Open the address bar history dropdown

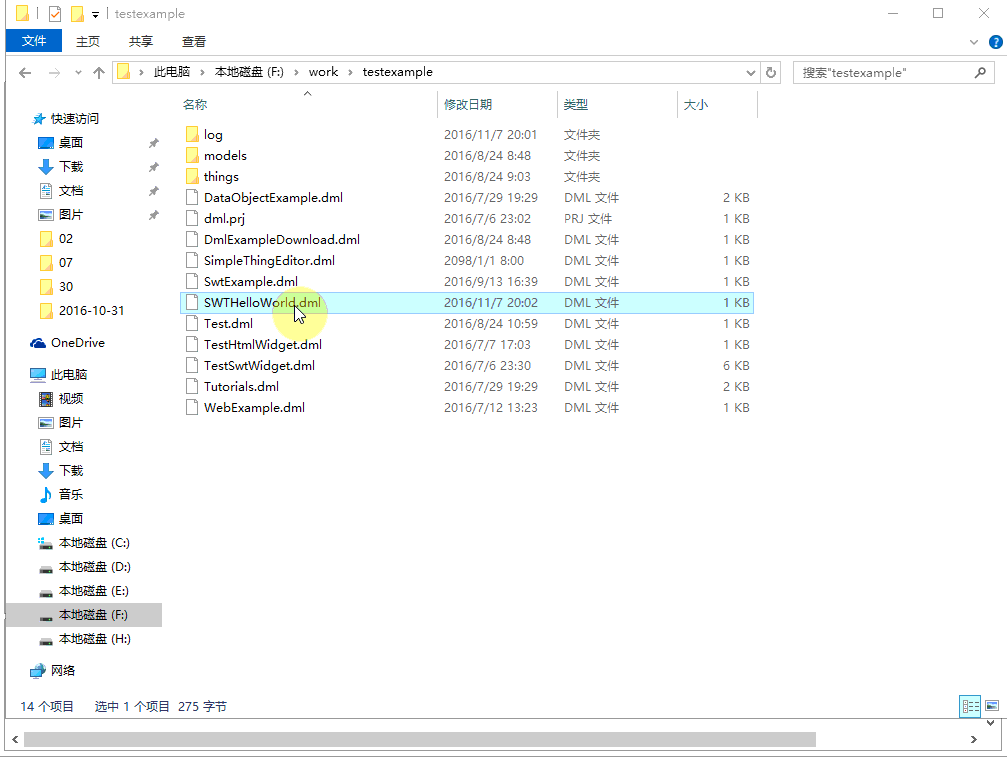tap(751, 73)
